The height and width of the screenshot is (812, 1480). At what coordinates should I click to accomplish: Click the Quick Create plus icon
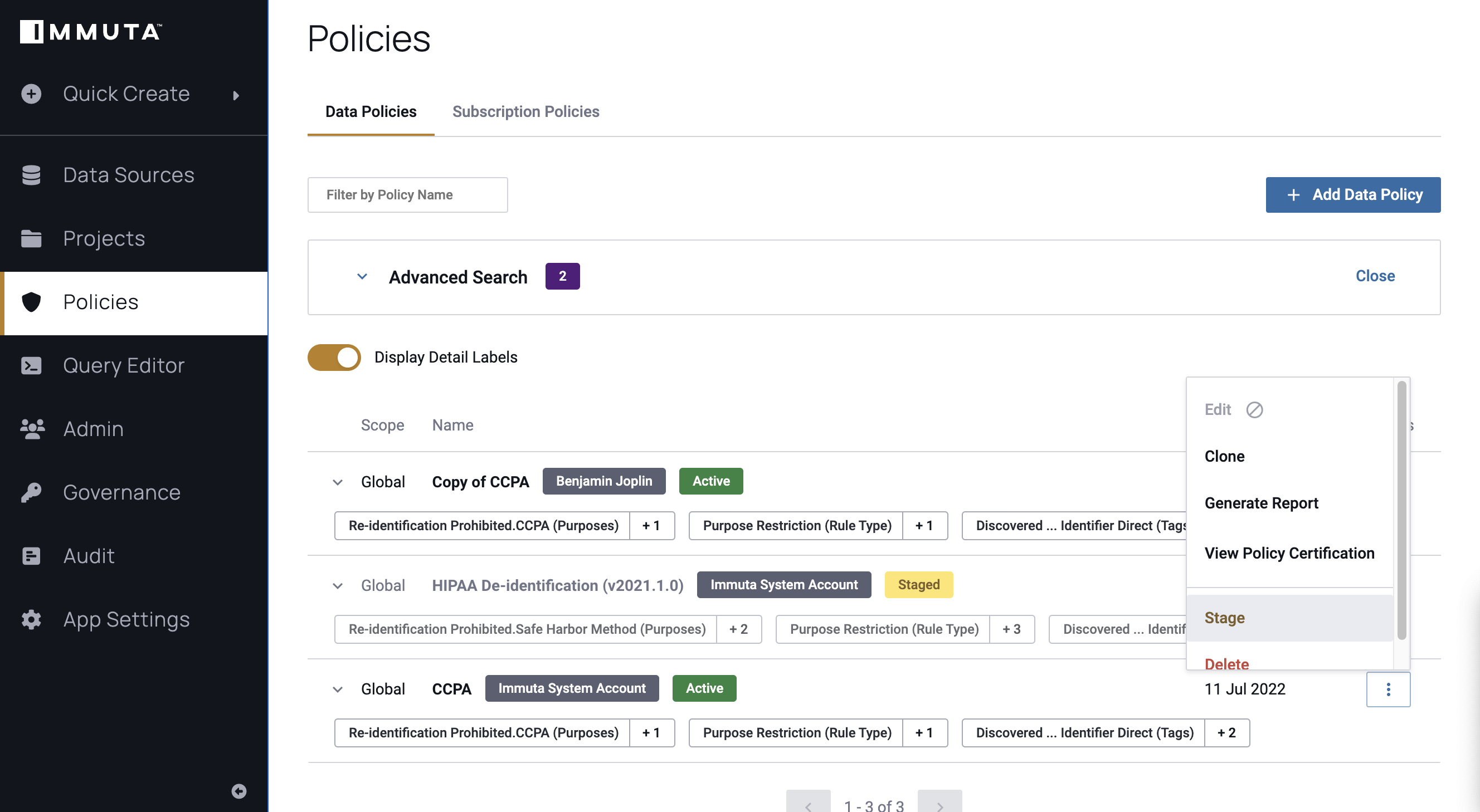pyautogui.click(x=31, y=92)
